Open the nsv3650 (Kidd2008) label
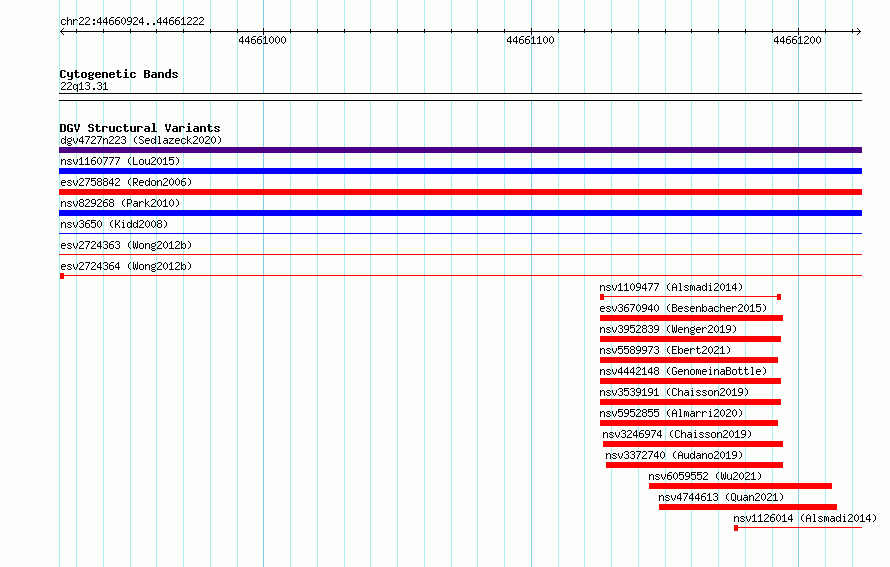This screenshot has width=890, height=567. click(114, 224)
